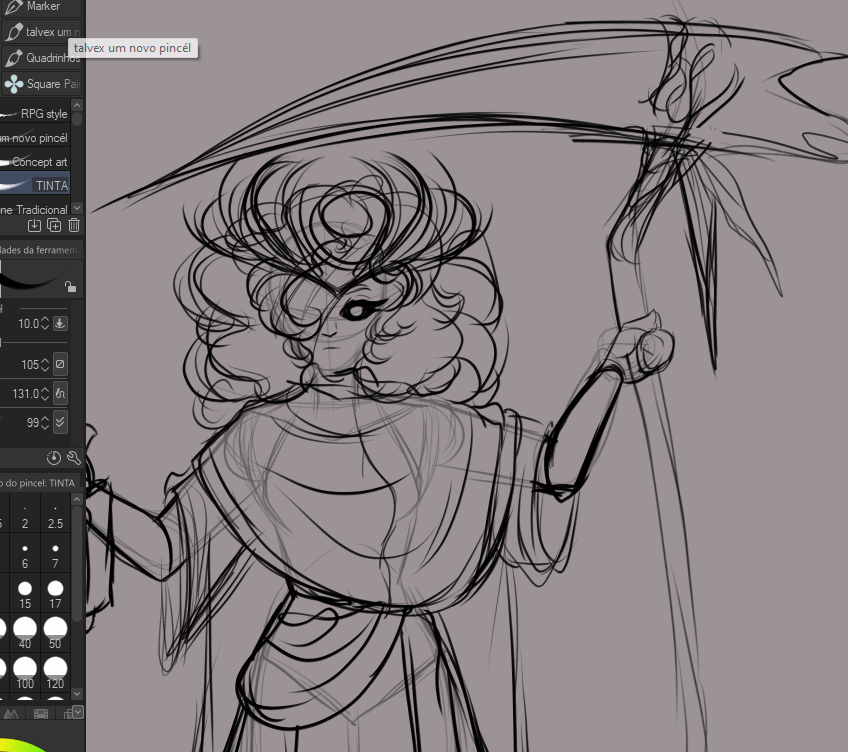Viewport: 848px width, 752px height.
Task: Open the mountain-shaped panel tab icon
Action: [x=11, y=714]
